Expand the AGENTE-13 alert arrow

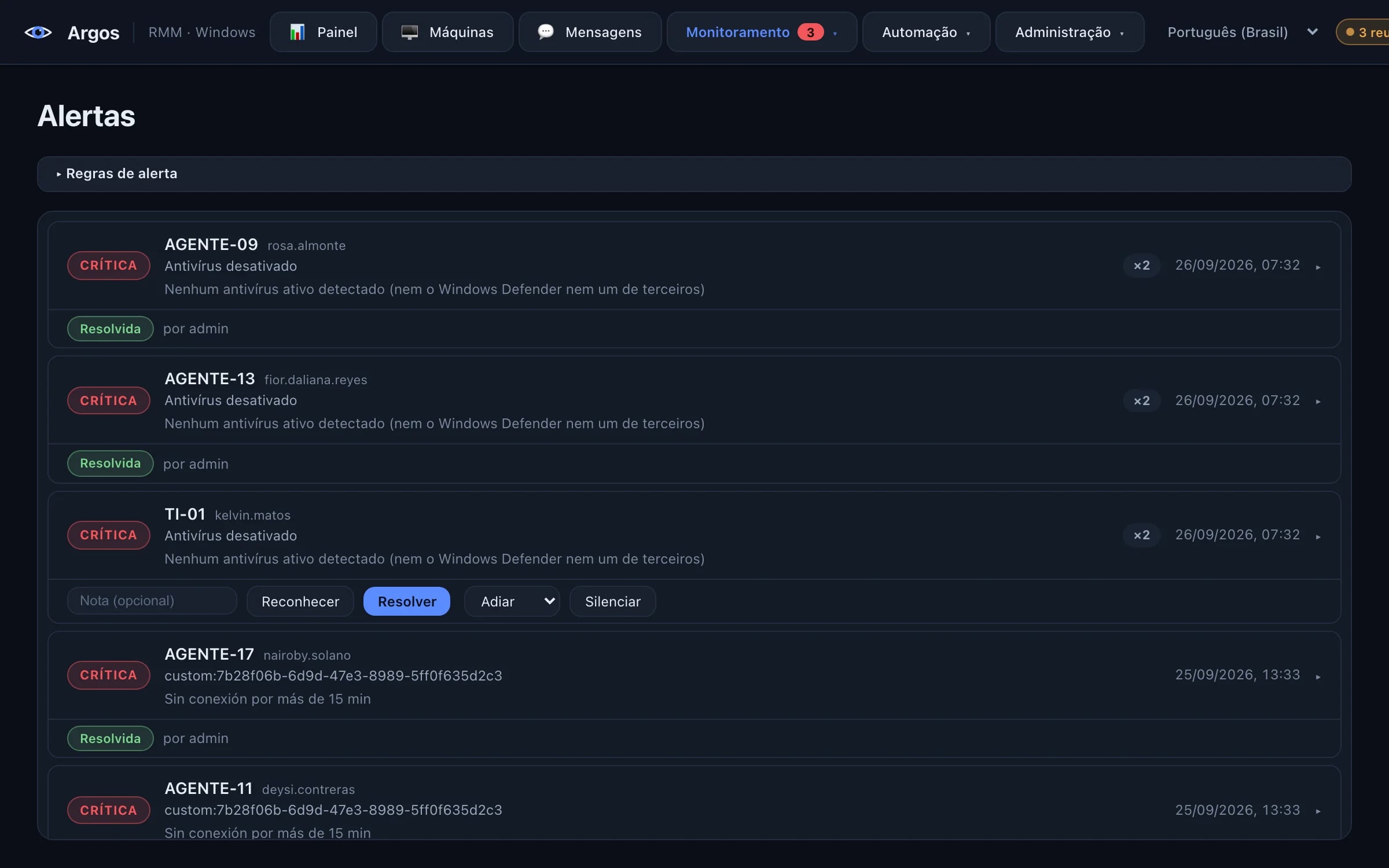coord(1318,402)
